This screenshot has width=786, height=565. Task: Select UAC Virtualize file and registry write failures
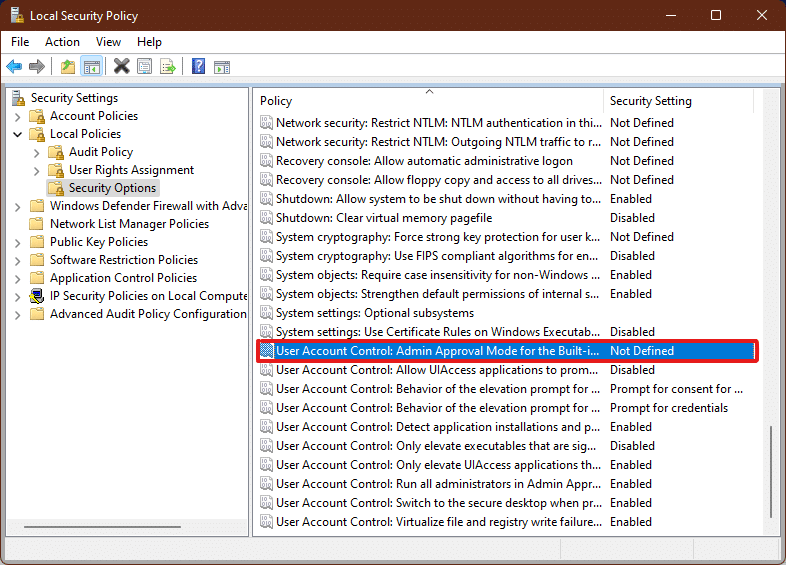[507, 522]
